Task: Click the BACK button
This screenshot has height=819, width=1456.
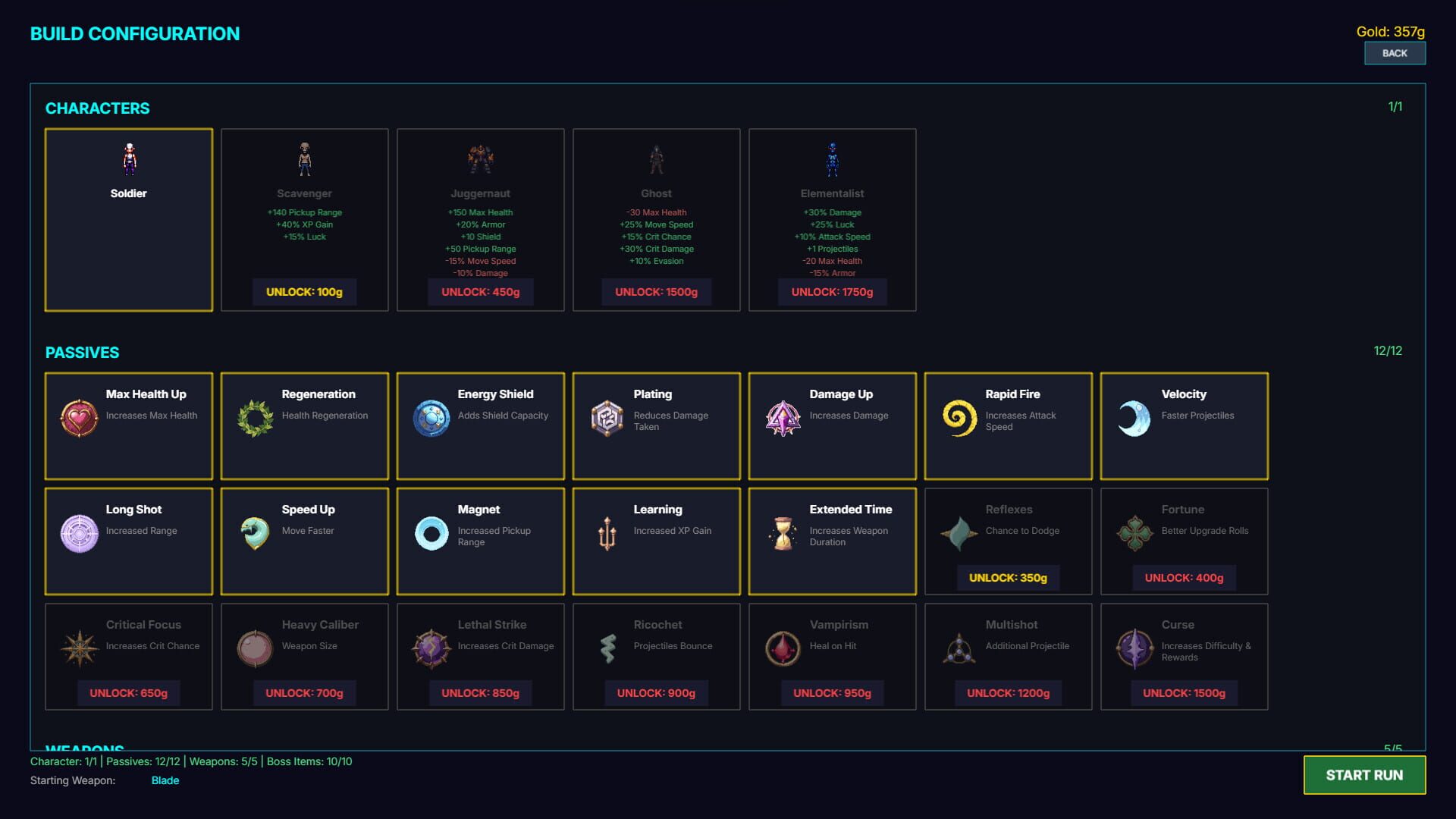Action: pos(1395,53)
